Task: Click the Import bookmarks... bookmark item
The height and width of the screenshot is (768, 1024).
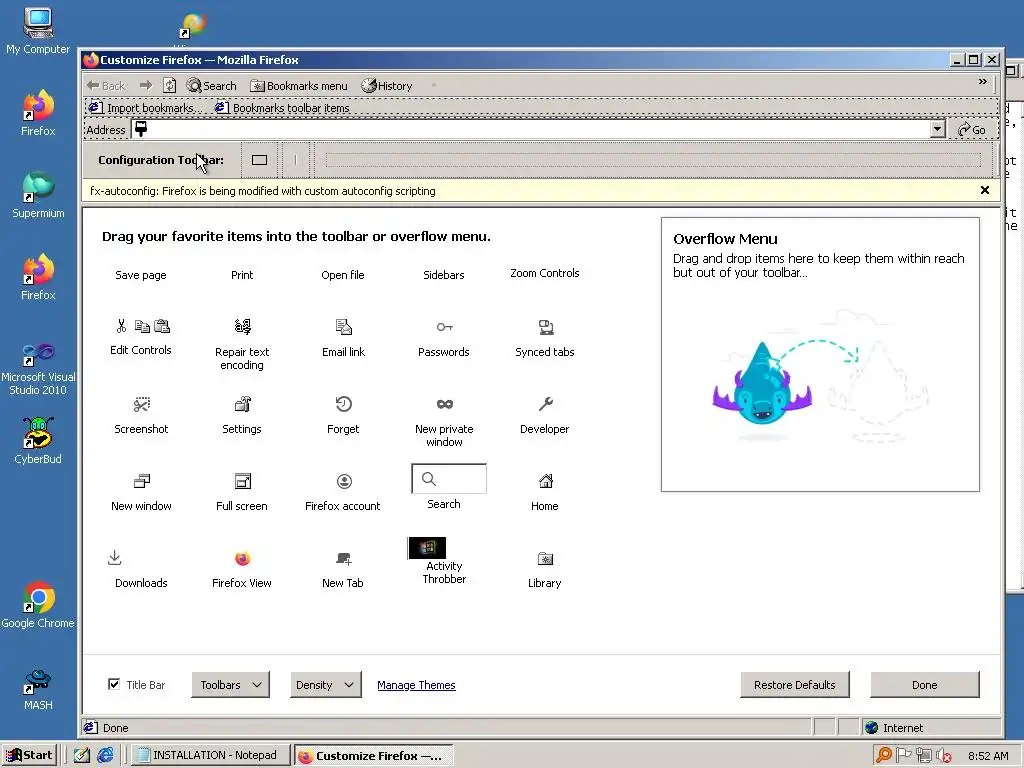Action: pos(144,108)
